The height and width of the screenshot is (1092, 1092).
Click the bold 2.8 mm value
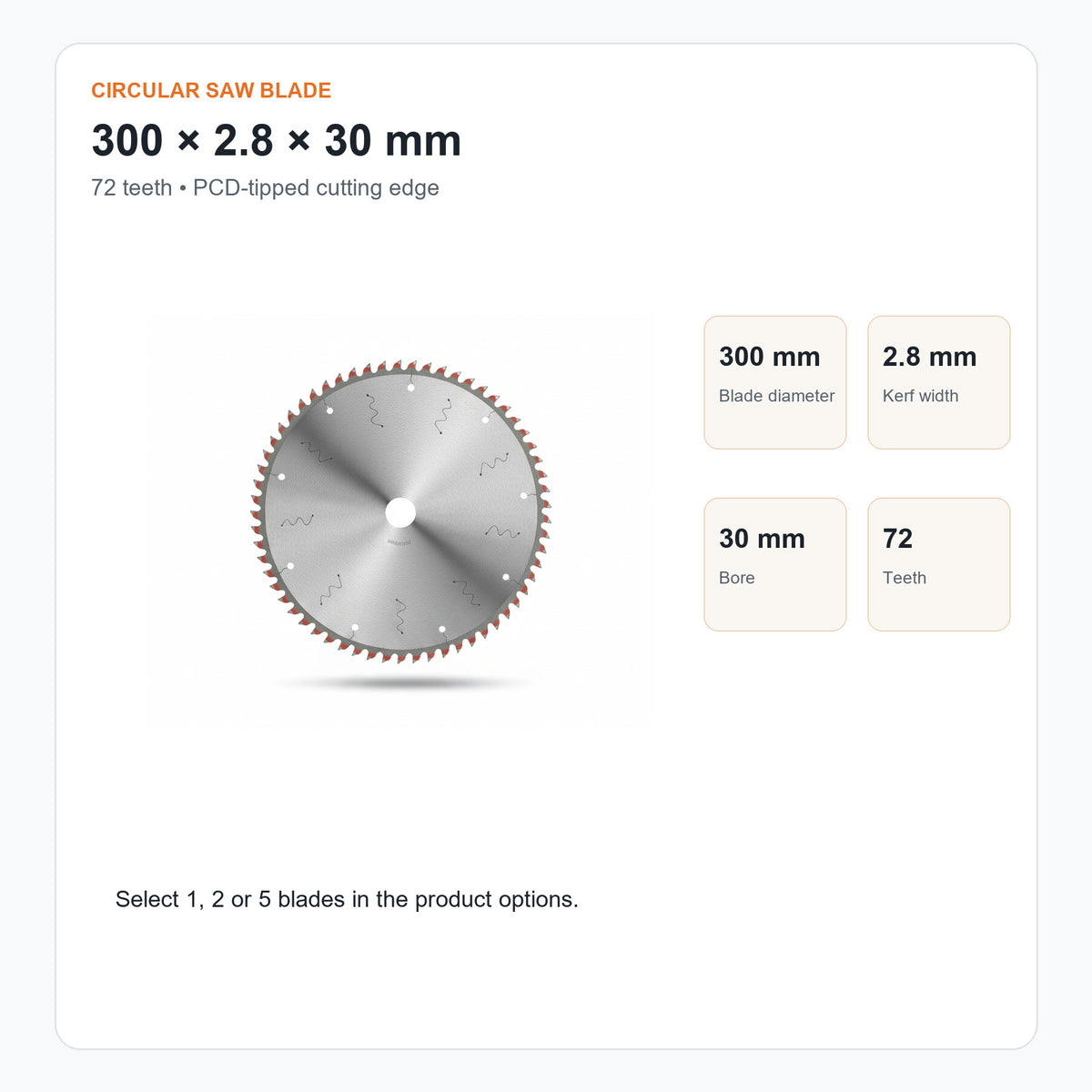tap(929, 357)
